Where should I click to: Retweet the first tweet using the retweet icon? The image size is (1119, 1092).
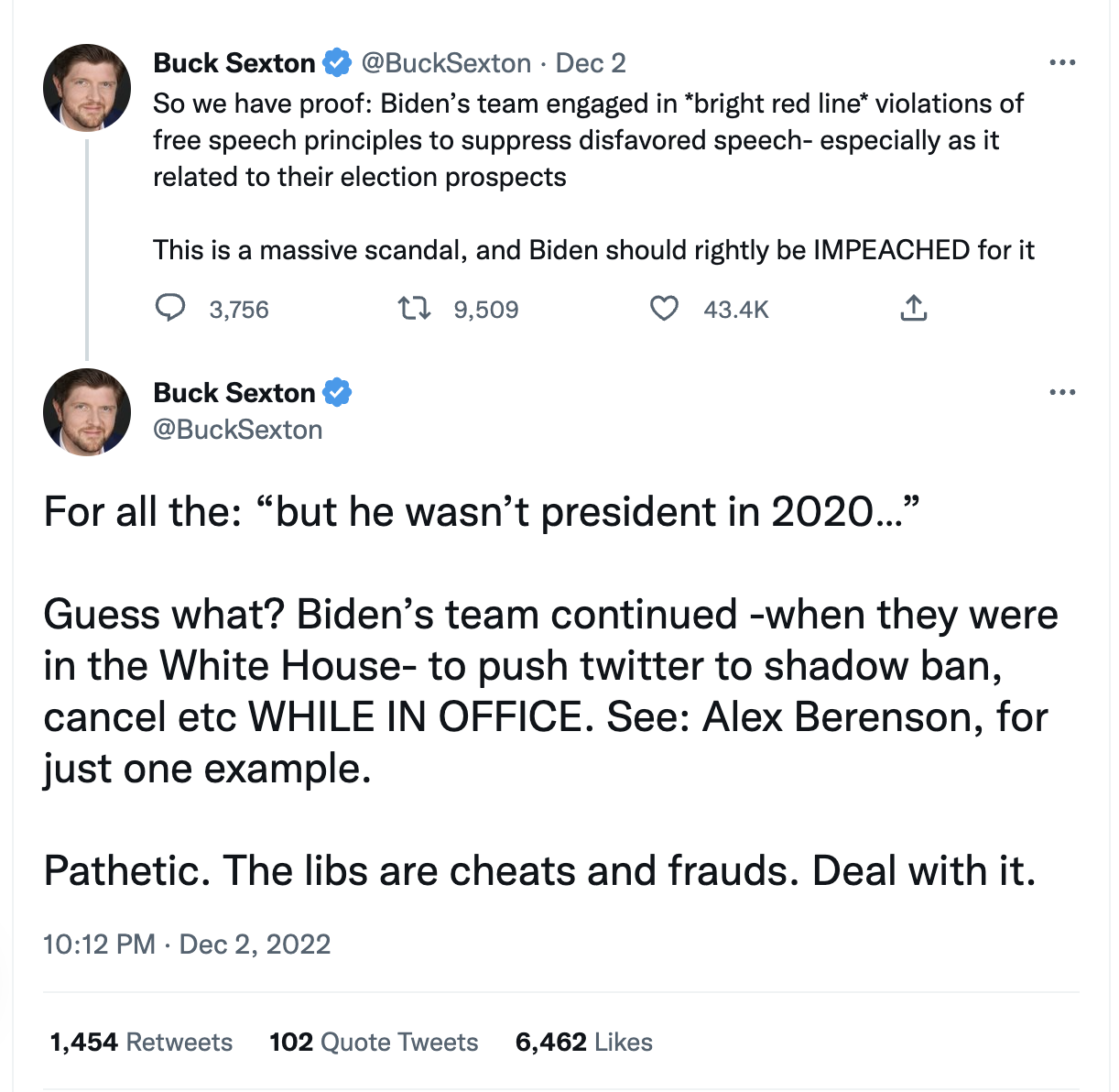(x=414, y=309)
